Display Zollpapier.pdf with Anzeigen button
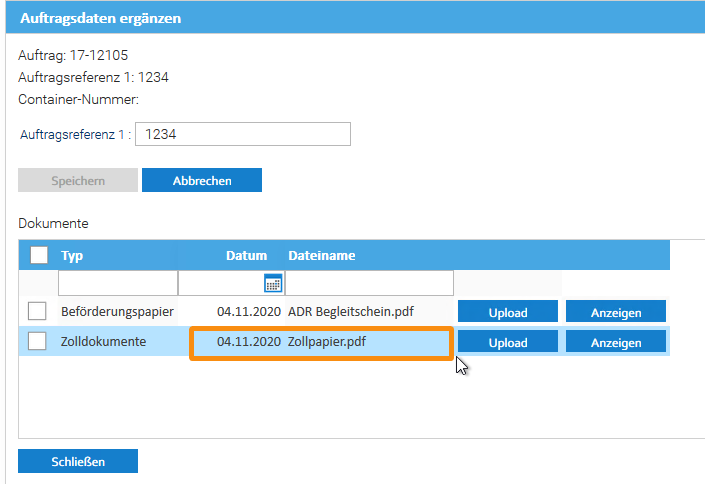Viewport: 705px width, 484px height. click(x=616, y=342)
